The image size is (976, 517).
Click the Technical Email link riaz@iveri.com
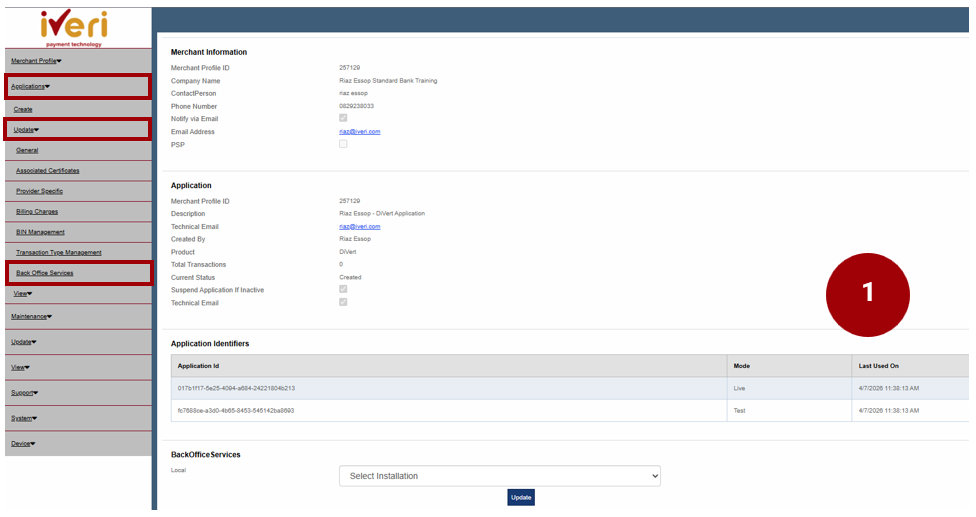(x=360, y=226)
